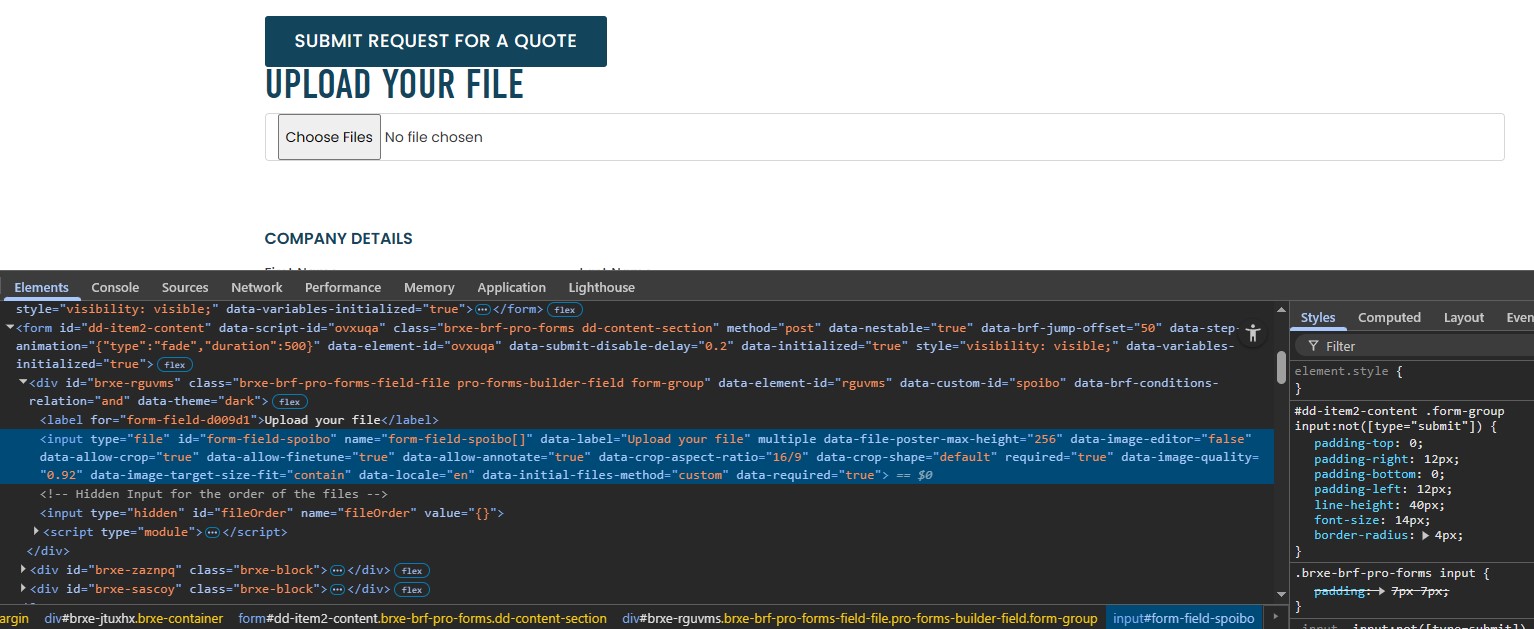
Task: Expand the struck-through padding shorthand triangle
Action: [x=1381, y=591]
